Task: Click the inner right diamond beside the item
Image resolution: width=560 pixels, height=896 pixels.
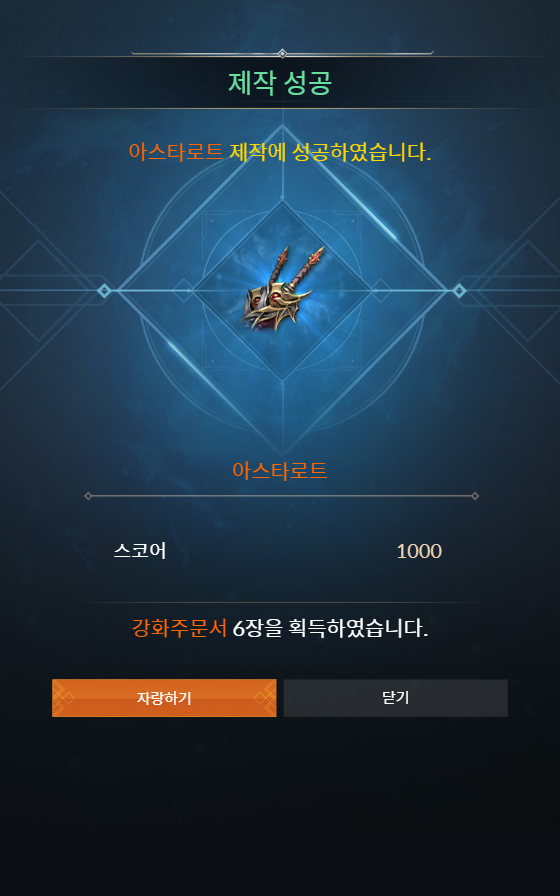Action: pos(381,290)
